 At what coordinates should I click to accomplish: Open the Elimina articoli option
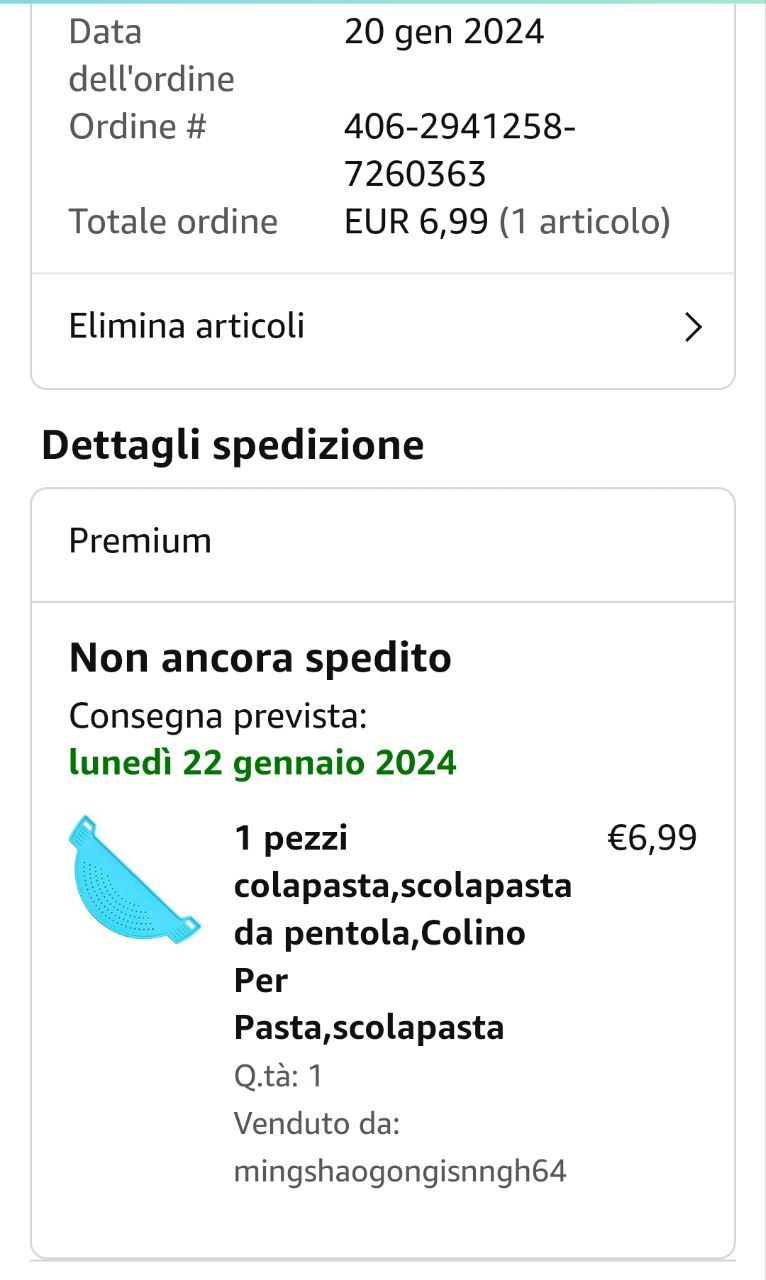click(187, 326)
